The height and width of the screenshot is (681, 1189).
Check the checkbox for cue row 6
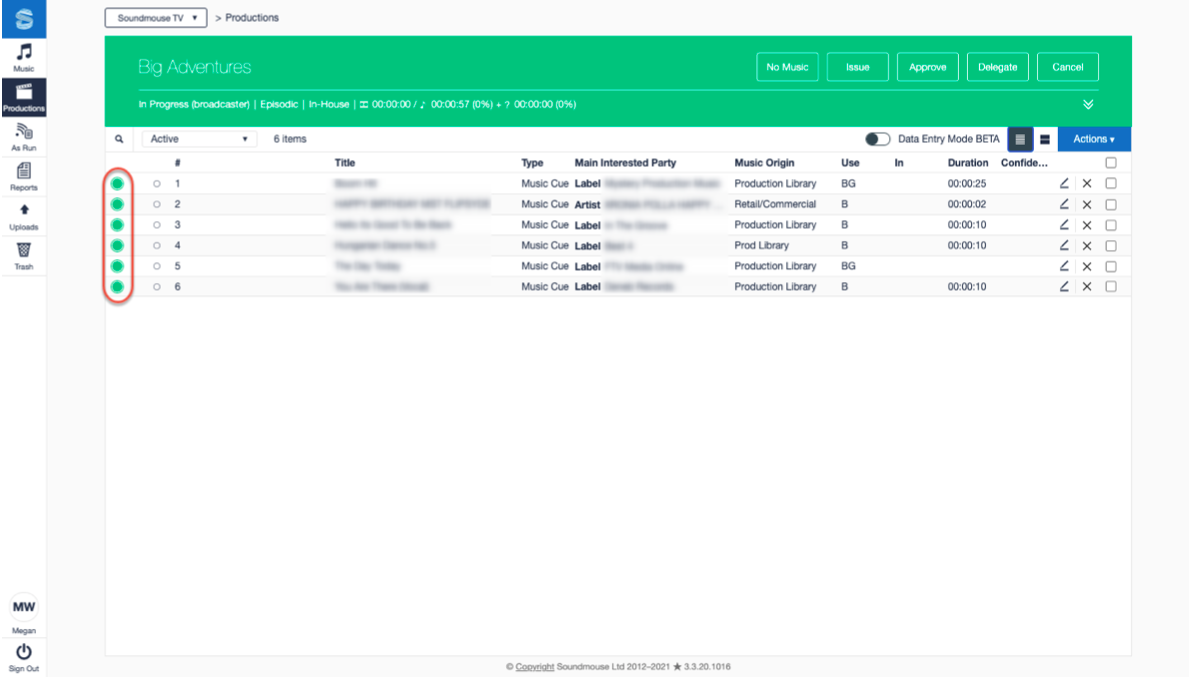1111,287
